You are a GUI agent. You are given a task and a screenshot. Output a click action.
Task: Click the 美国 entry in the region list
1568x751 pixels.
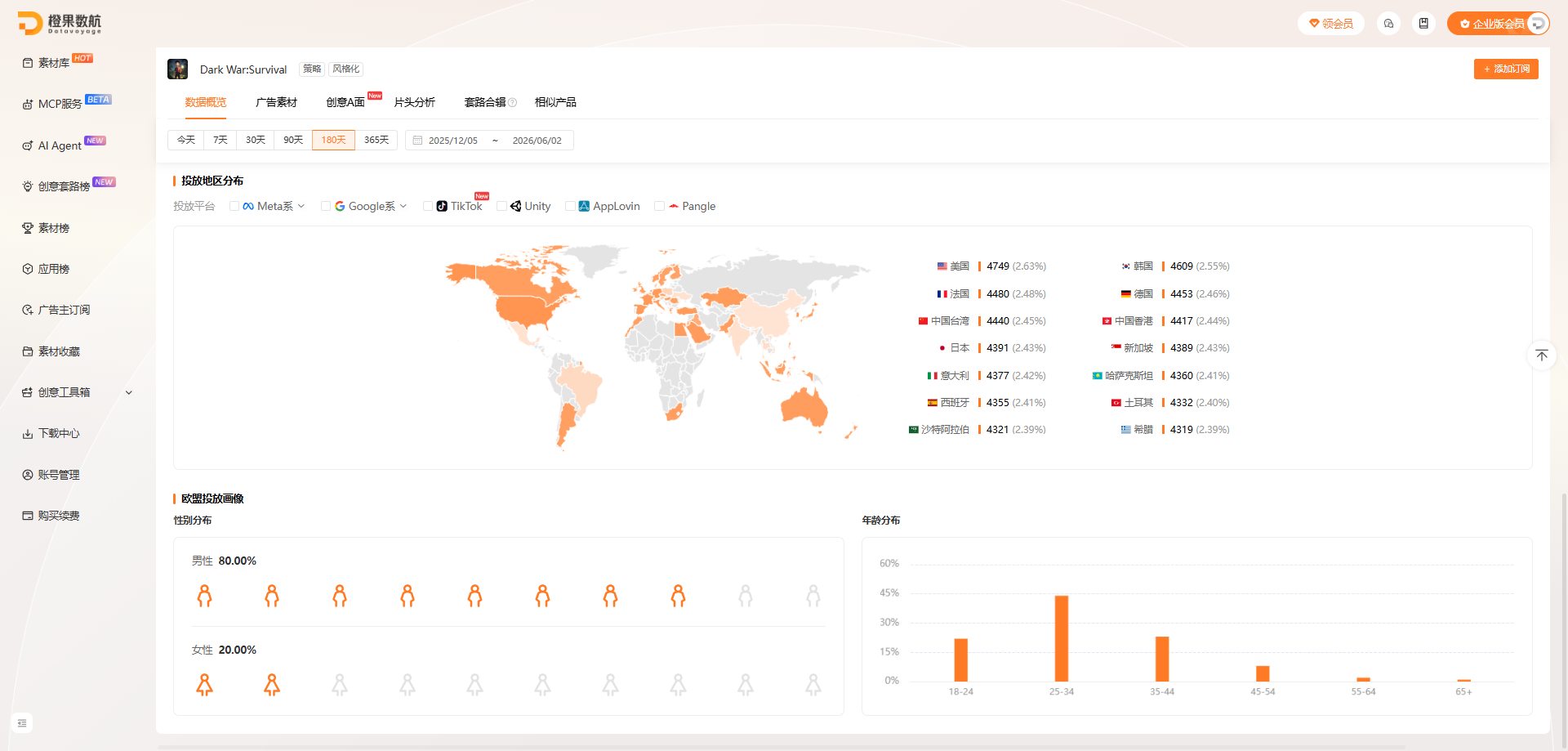991,266
